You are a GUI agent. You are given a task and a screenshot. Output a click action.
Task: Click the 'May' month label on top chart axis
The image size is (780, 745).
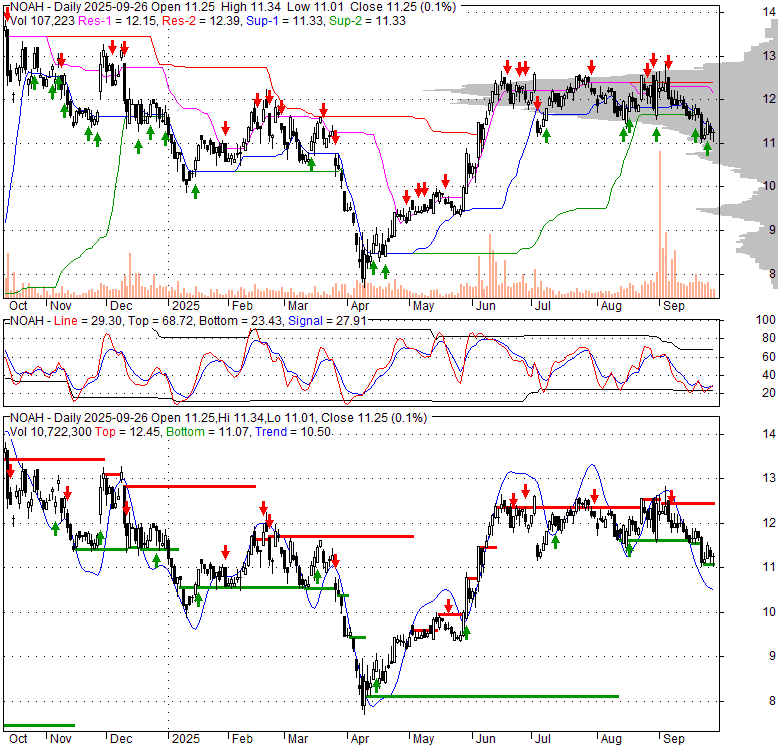(423, 306)
